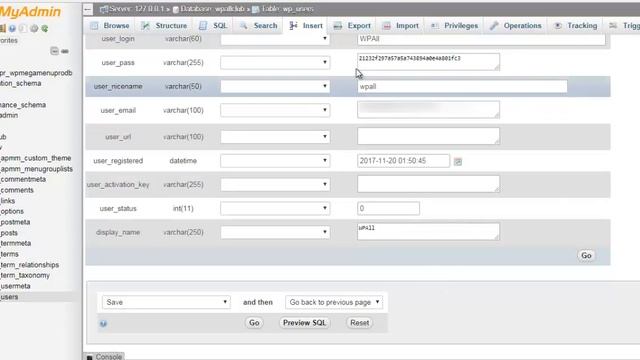Click the Operations wrench icon
This screenshot has width=640, height=360.
click(494, 26)
